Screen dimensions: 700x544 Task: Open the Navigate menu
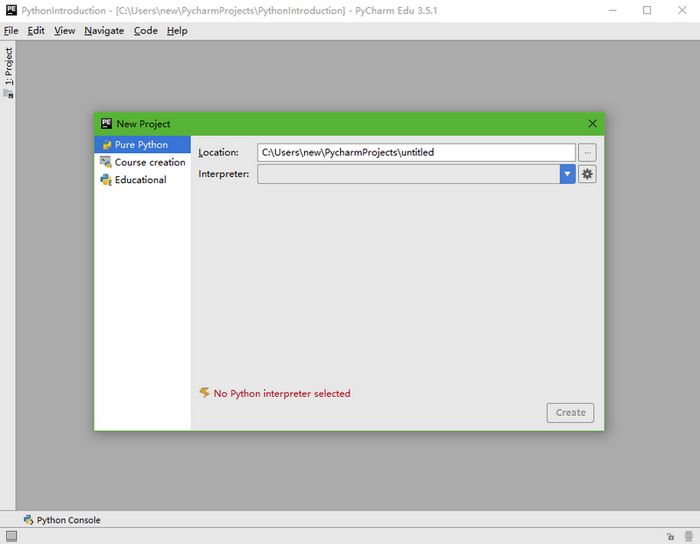point(104,31)
